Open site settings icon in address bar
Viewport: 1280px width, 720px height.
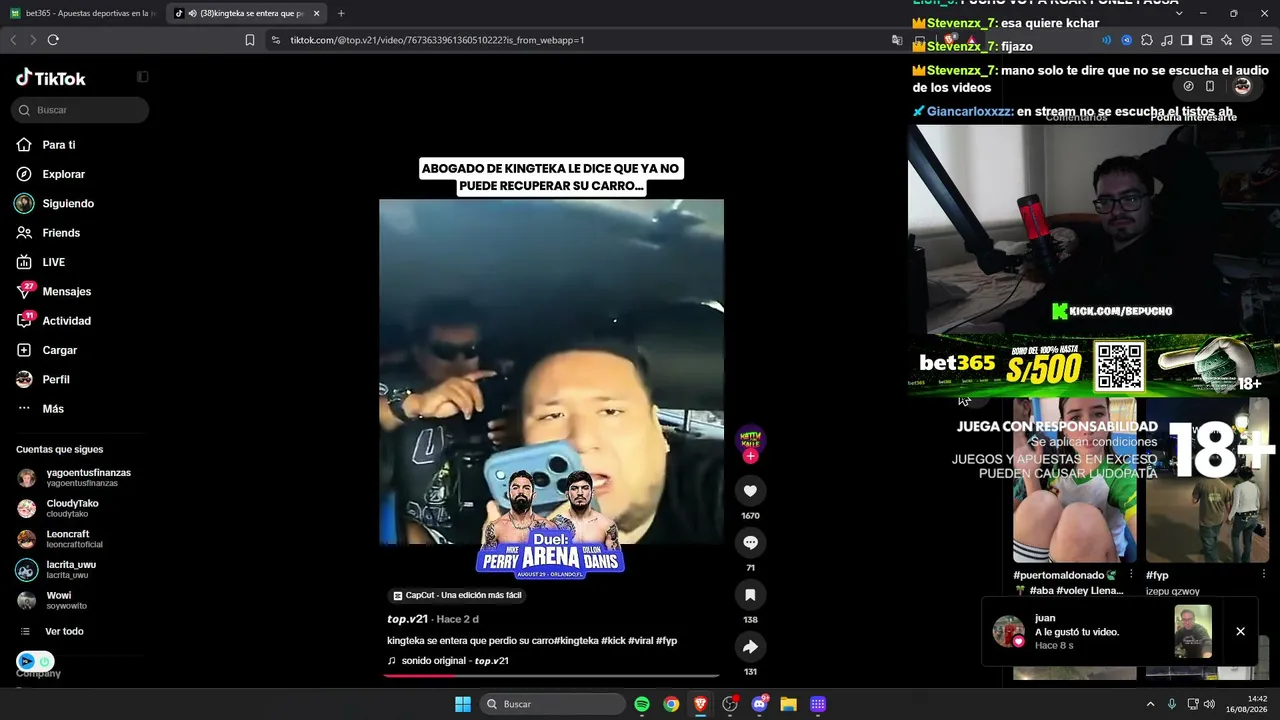point(276,40)
